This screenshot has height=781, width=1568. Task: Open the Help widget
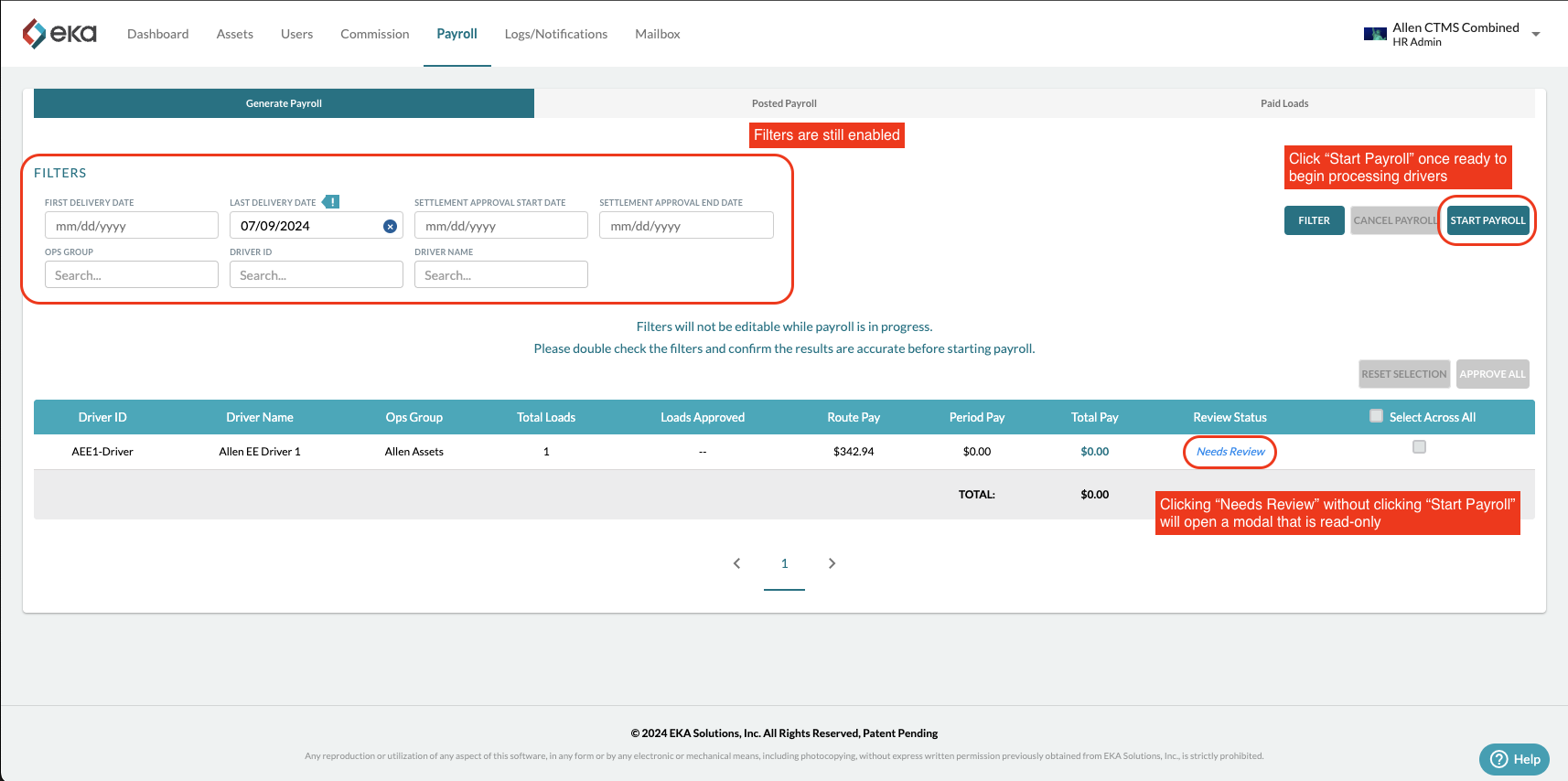coord(1514,759)
